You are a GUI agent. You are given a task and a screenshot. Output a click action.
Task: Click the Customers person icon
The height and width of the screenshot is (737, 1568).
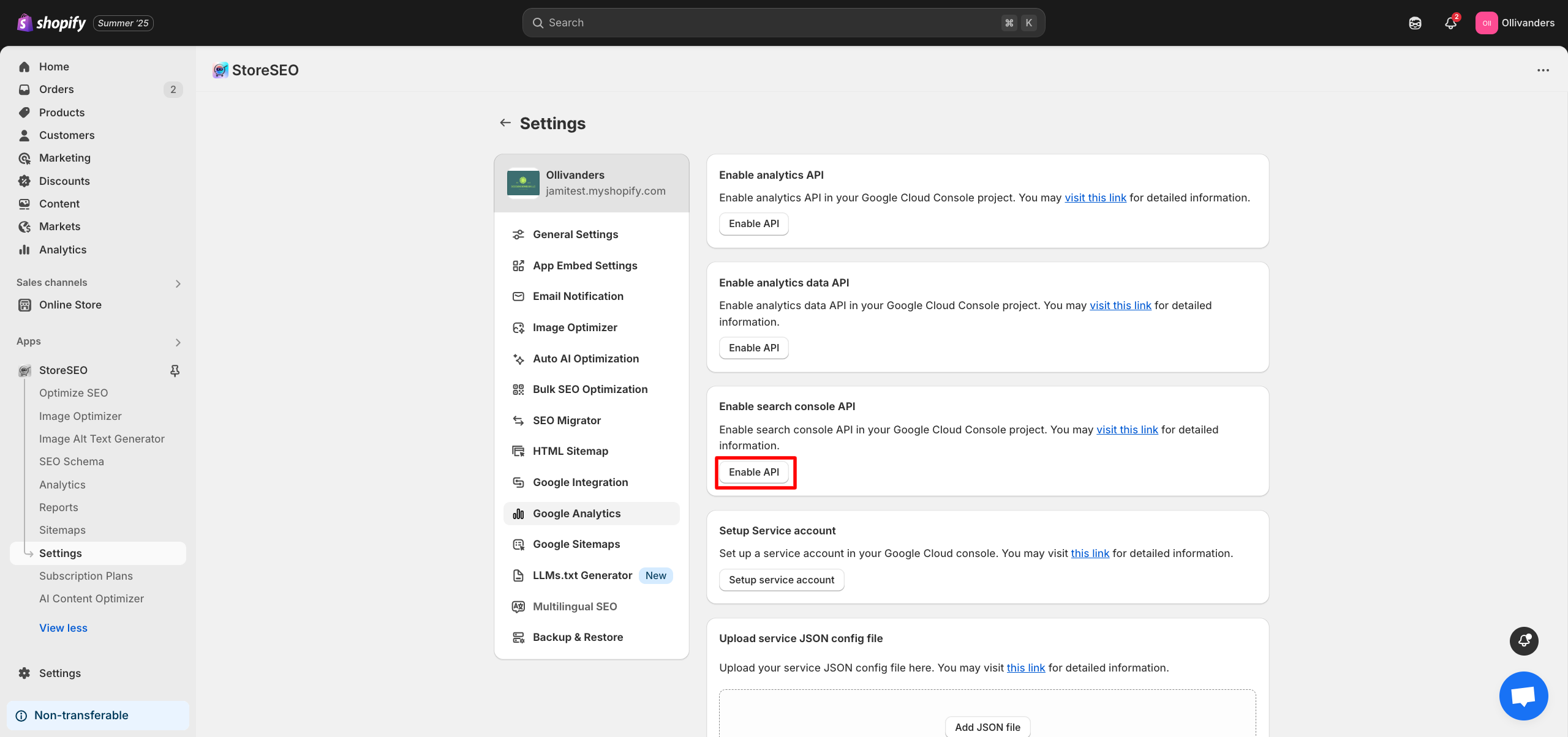coord(24,135)
